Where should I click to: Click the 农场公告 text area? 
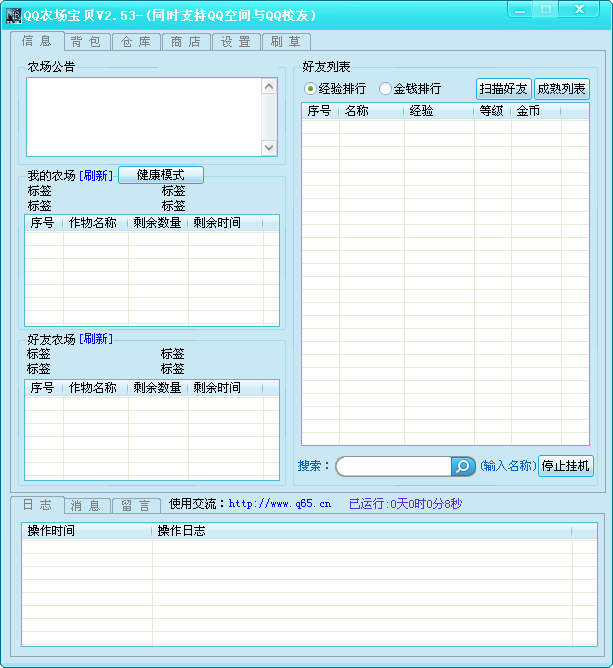[144, 117]
